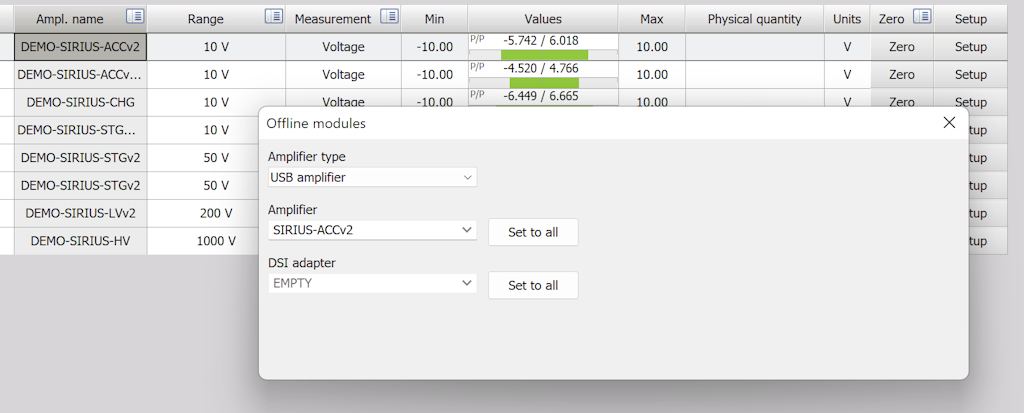The image size is (1024, 413).
Task: Click the Min column header
Action: tap(434, 19)
